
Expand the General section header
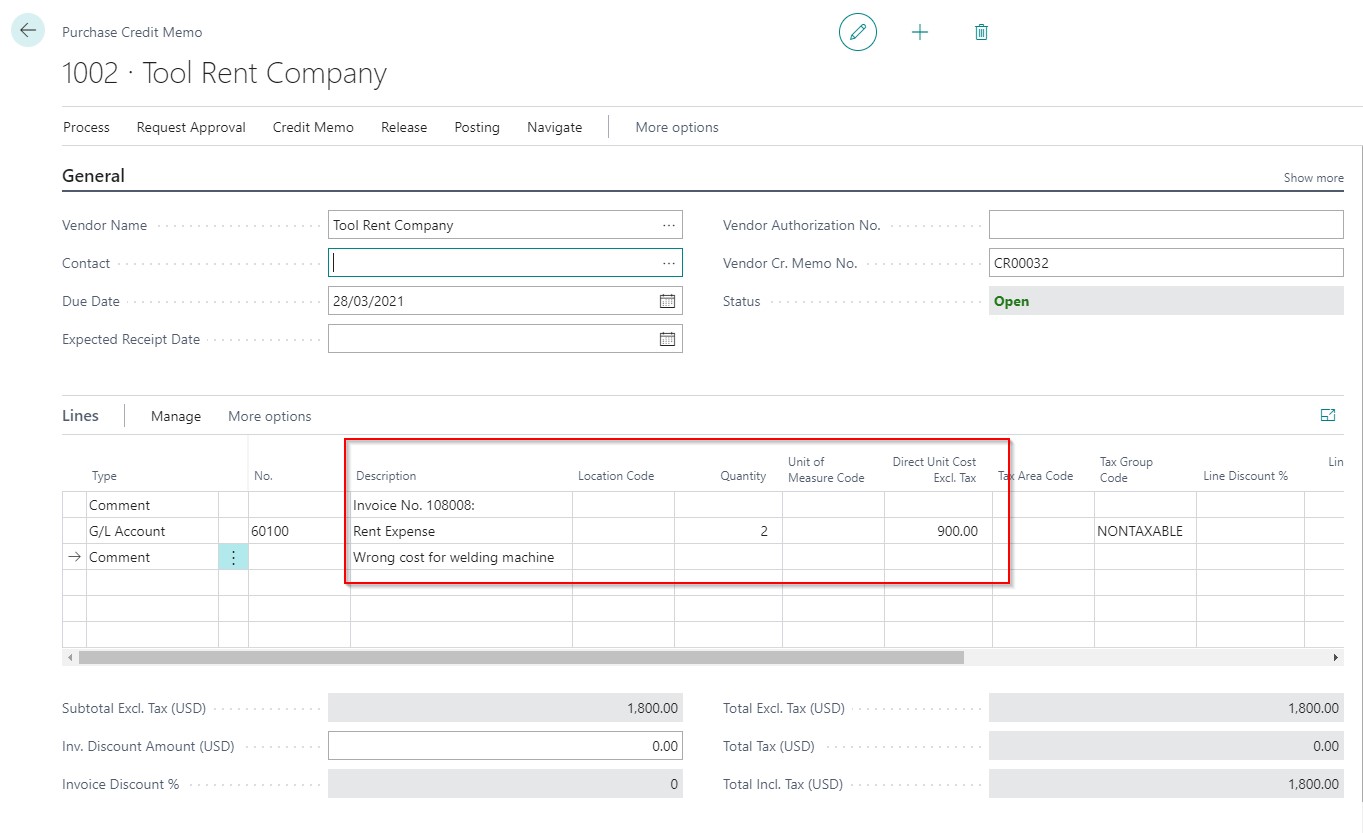93,176
